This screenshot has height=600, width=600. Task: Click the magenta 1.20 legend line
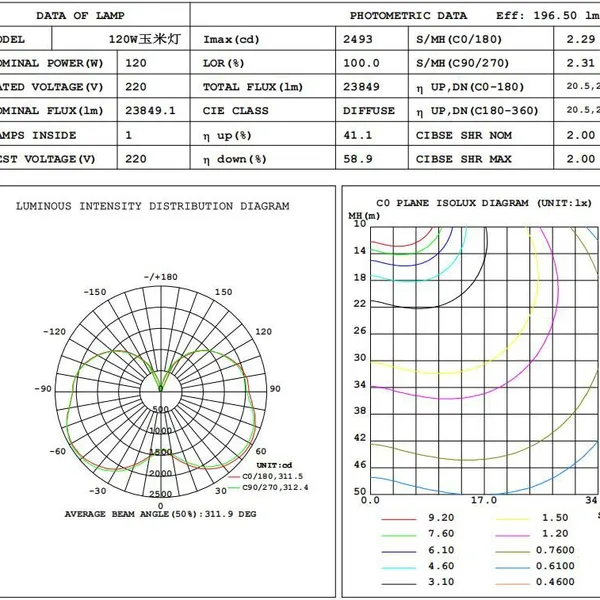[512, 535]
